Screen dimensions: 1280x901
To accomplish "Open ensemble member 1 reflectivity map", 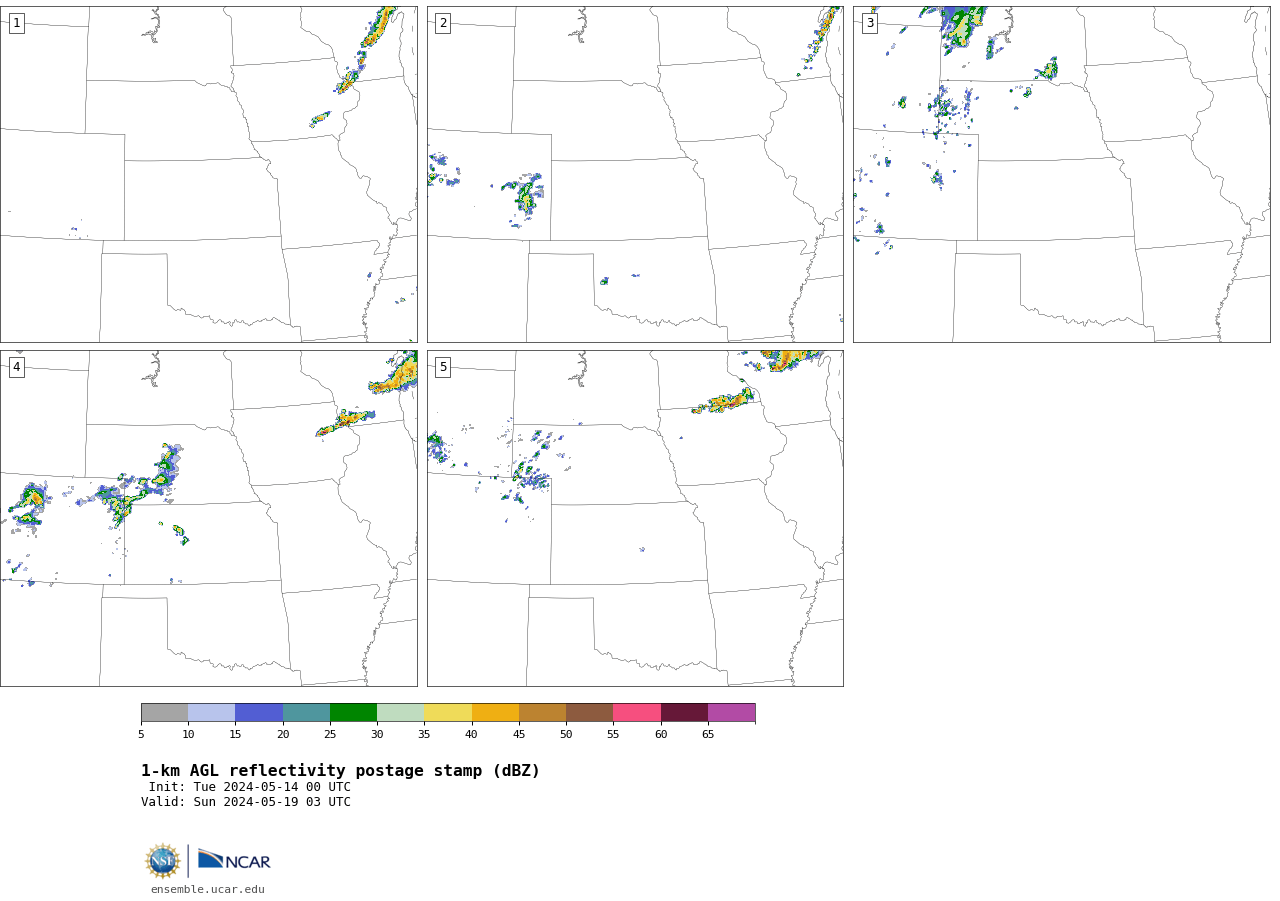I will click(208, 174).
